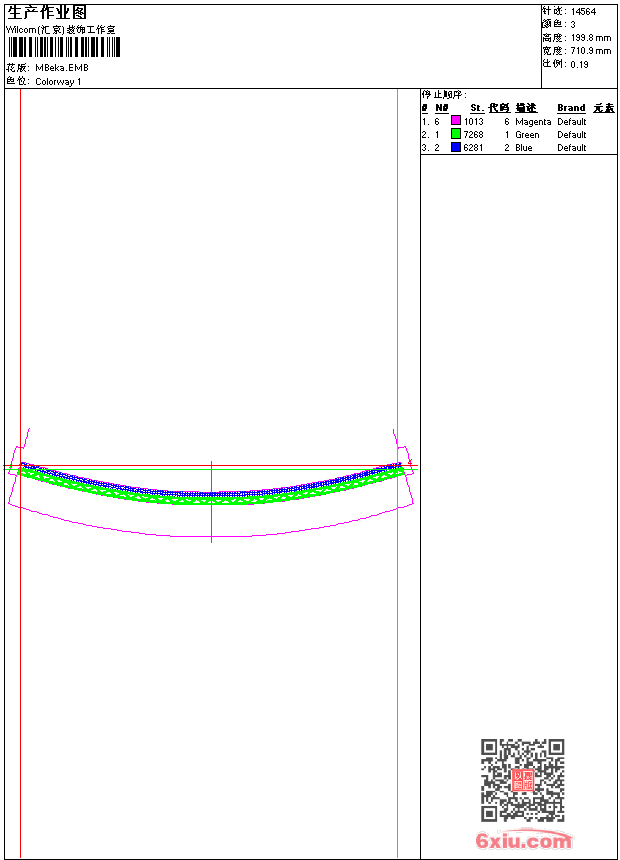Click 'Default' brand in the Magenta row
Screen dimensions: 620x860
[x=572, y=122]
